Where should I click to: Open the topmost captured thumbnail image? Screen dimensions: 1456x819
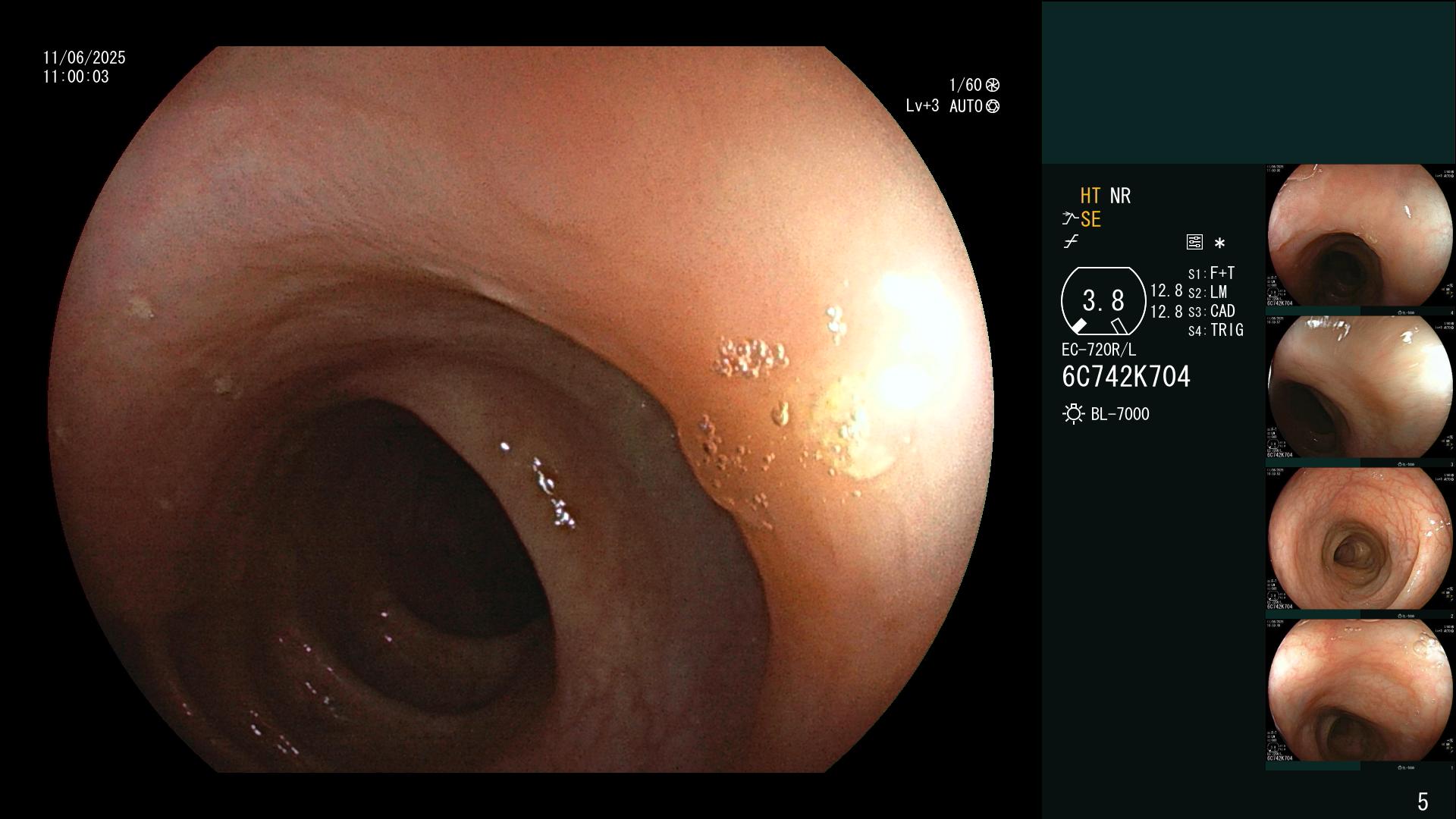coord(1360,236)
